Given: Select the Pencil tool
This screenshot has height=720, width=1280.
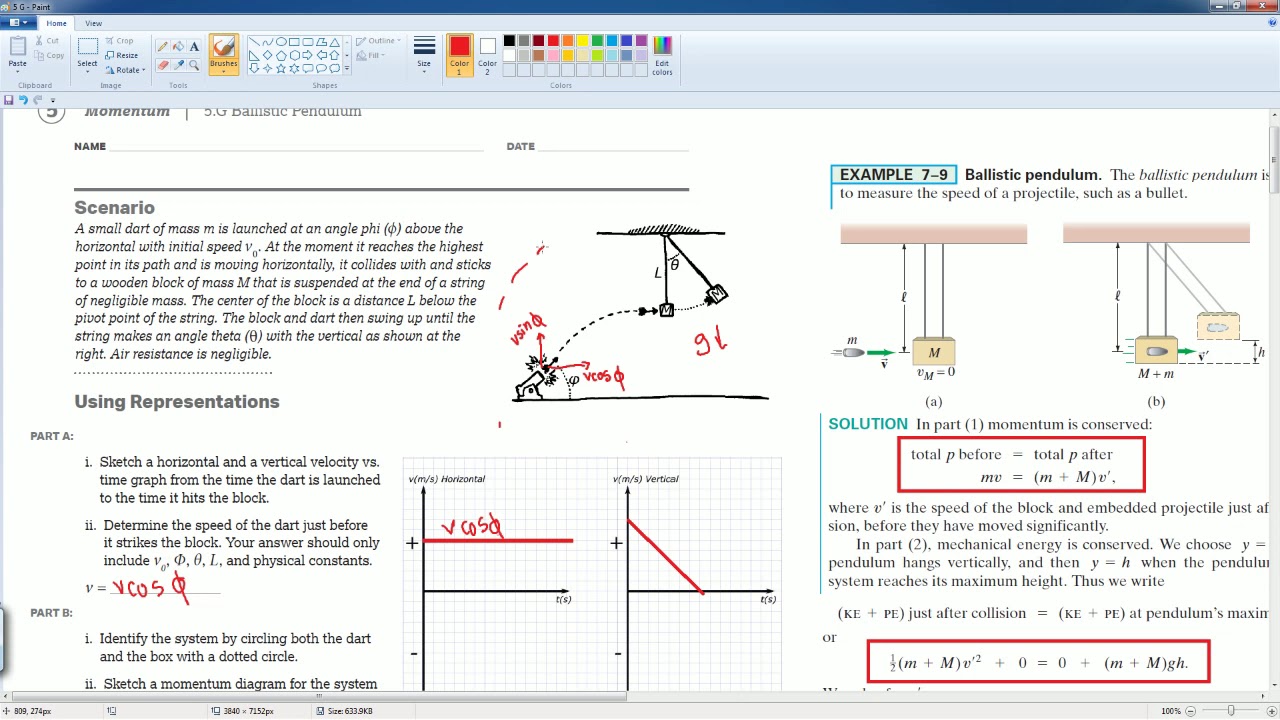Looking at the screenshot, I should (x=162, y=46).
